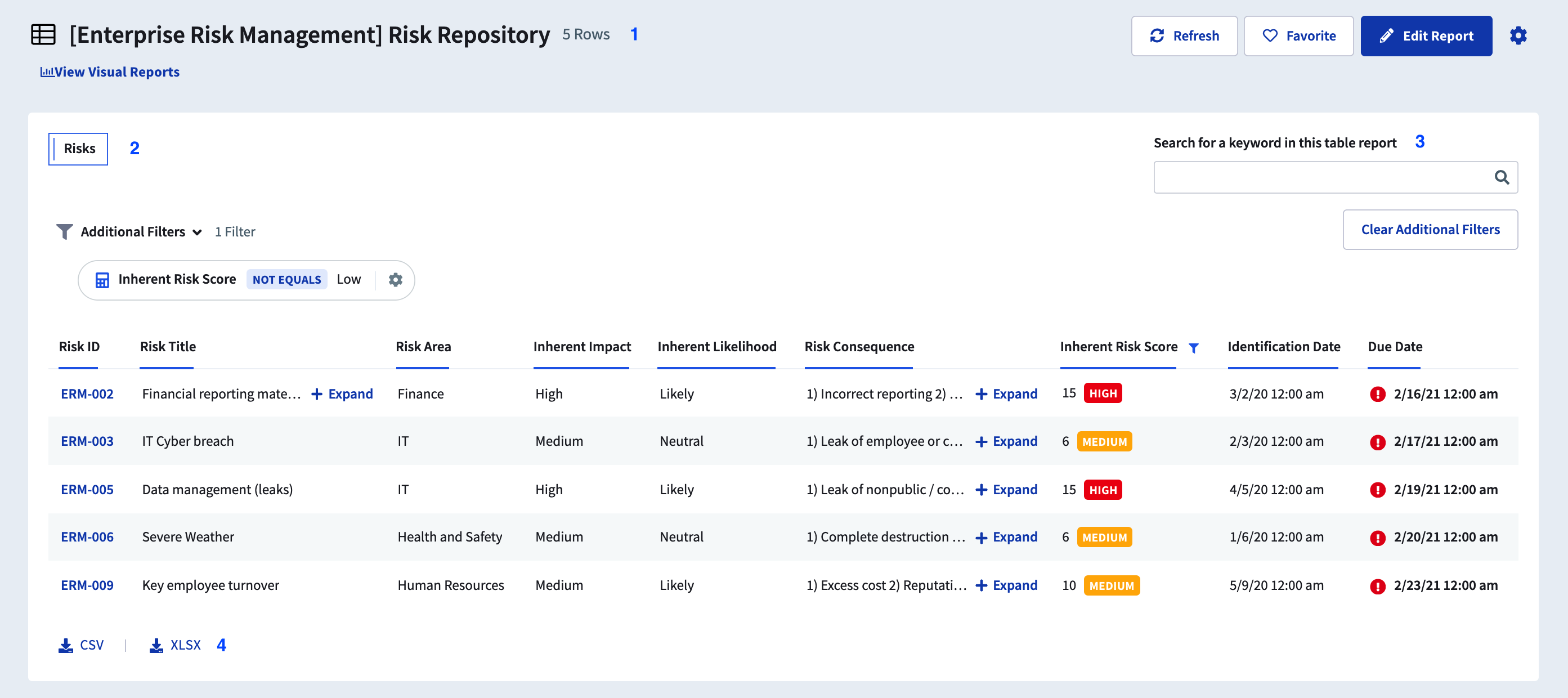Click the filter icon on Inherent Risk Score column
This screenshot has height=698, width=1568.
click(1193, 347)
